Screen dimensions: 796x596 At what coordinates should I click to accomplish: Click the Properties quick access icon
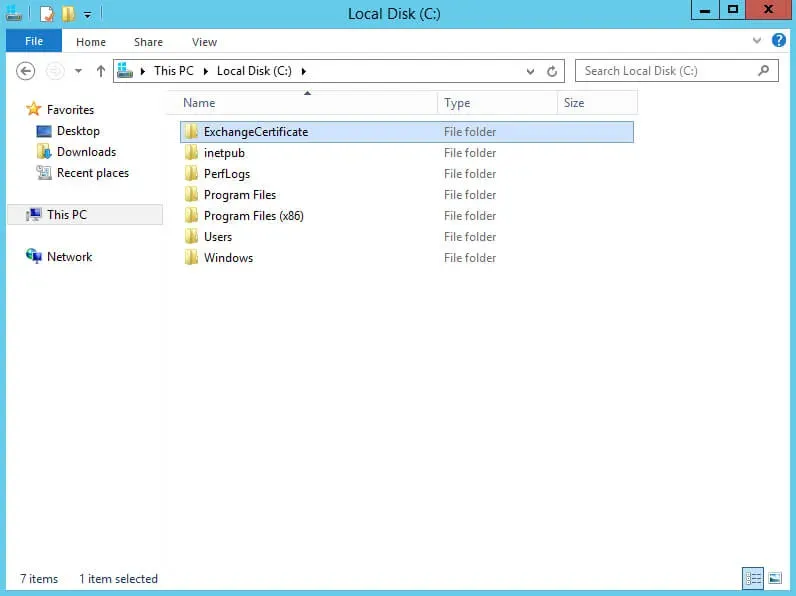(47, 14)
